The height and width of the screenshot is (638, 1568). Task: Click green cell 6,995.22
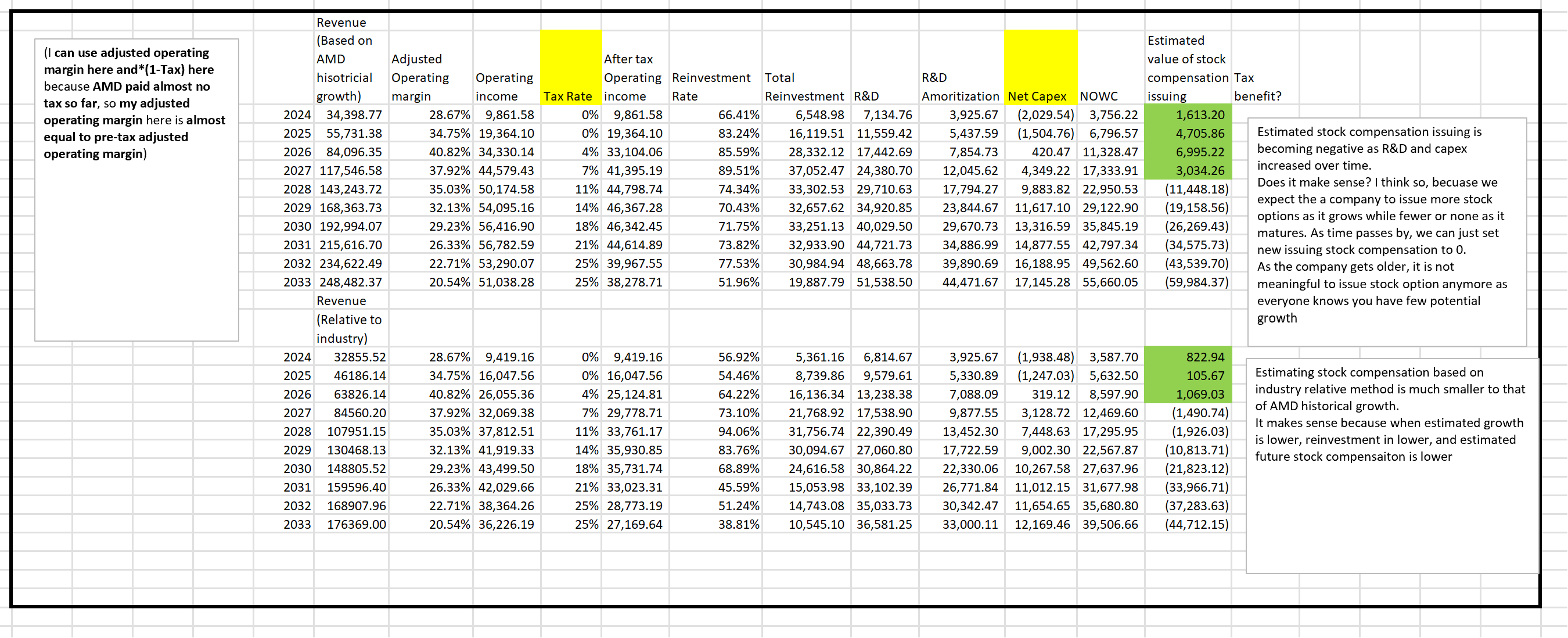pos(1188,152)
